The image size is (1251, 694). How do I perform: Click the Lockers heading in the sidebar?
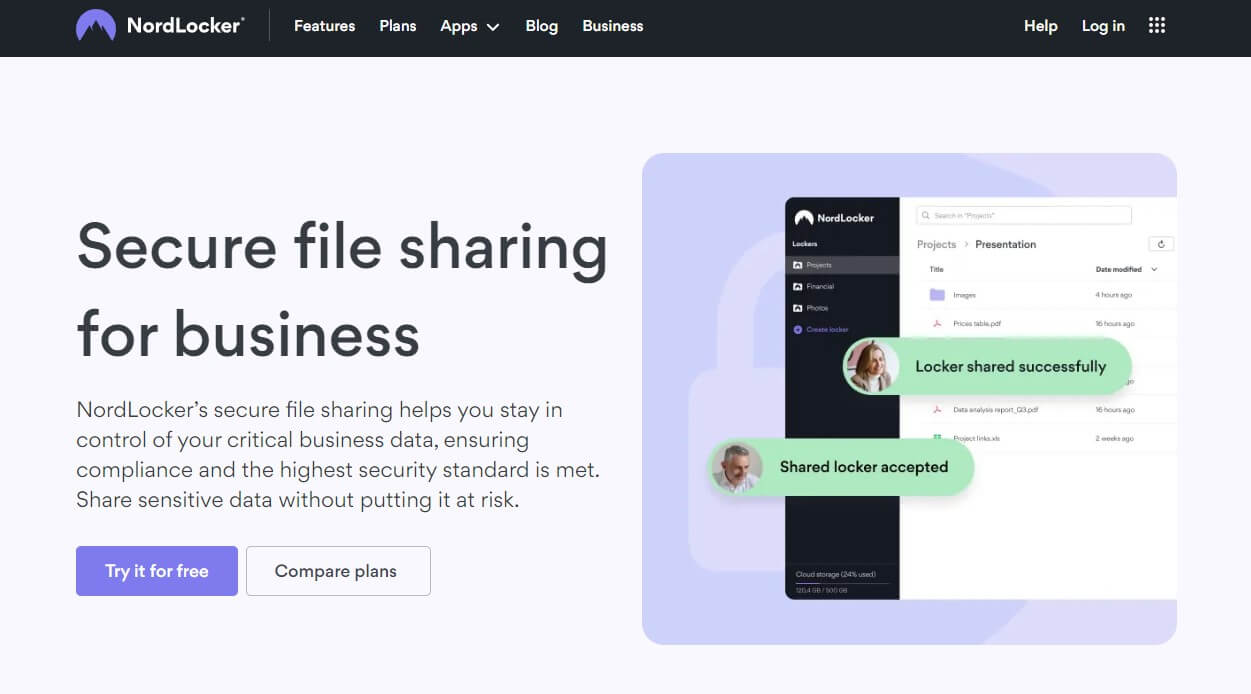click(x=805, y=244)
